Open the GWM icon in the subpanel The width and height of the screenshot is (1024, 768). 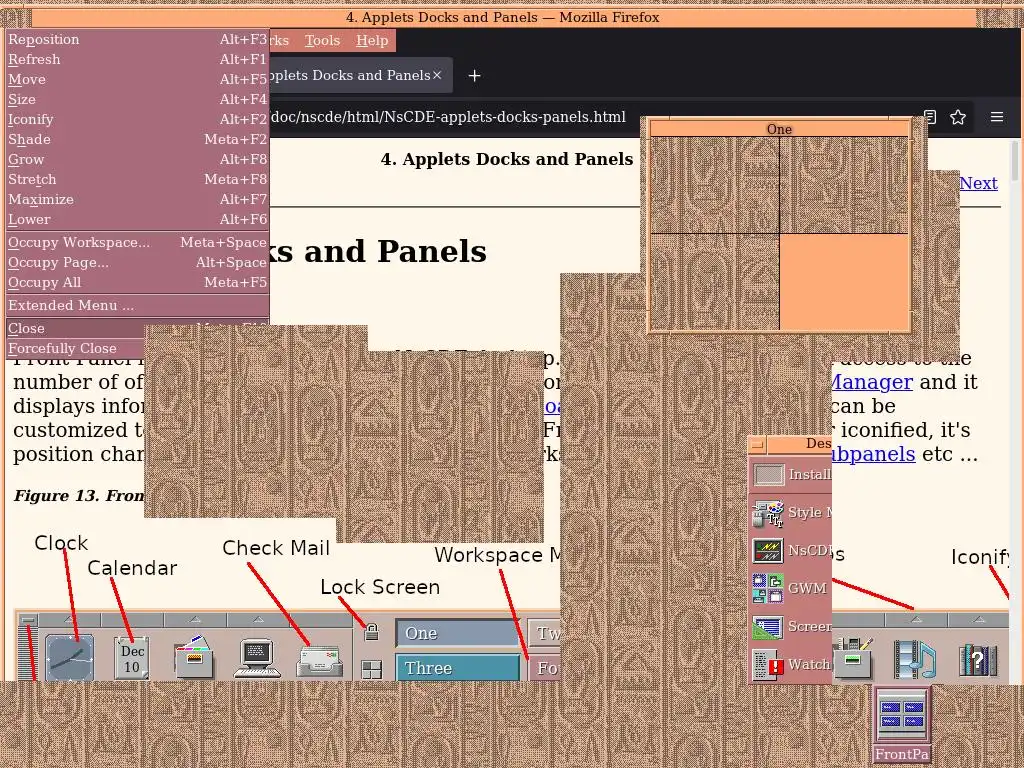coord(768,588)
